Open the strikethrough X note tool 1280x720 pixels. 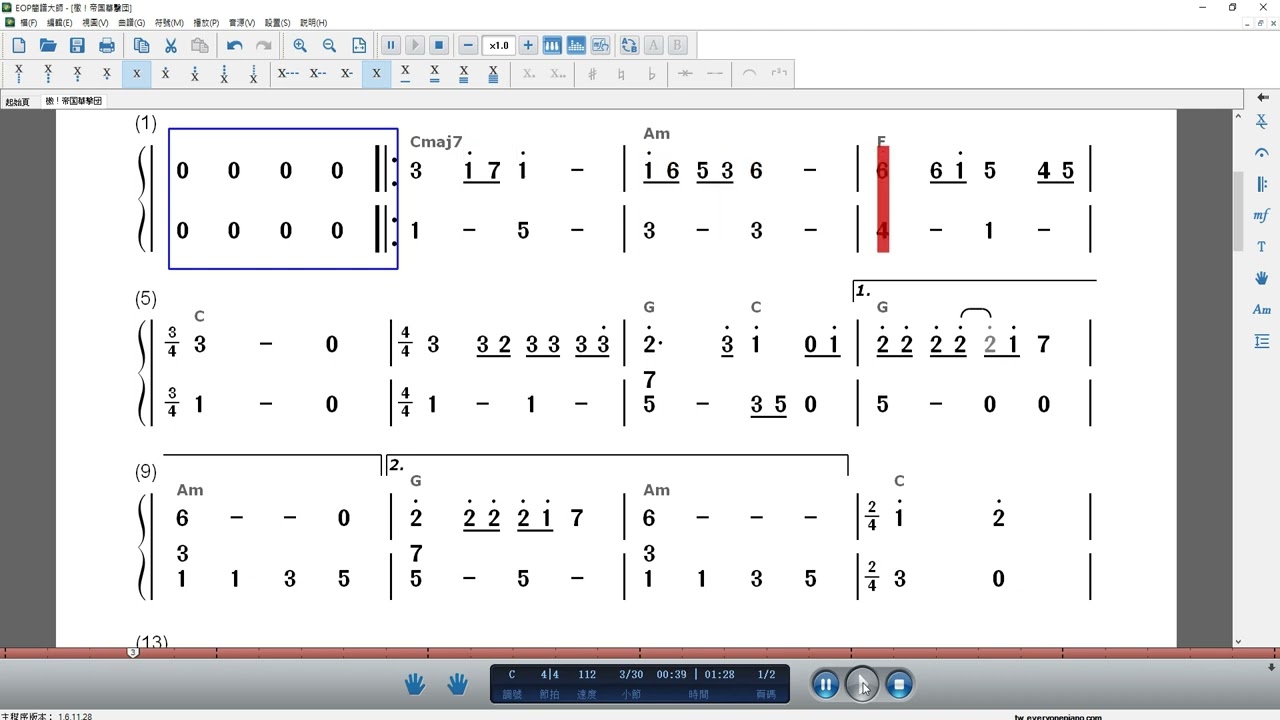(x=1262, y=121)
